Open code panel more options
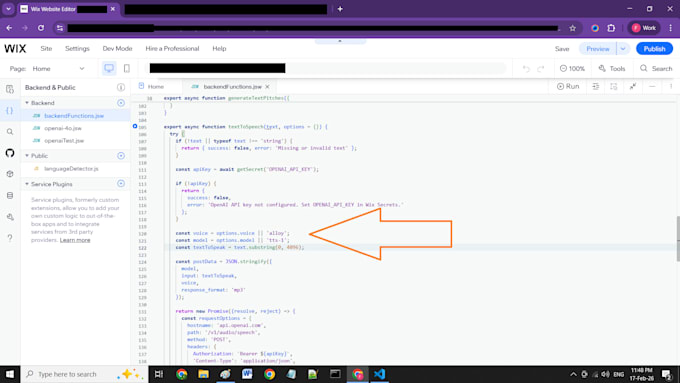 [670, 86]
